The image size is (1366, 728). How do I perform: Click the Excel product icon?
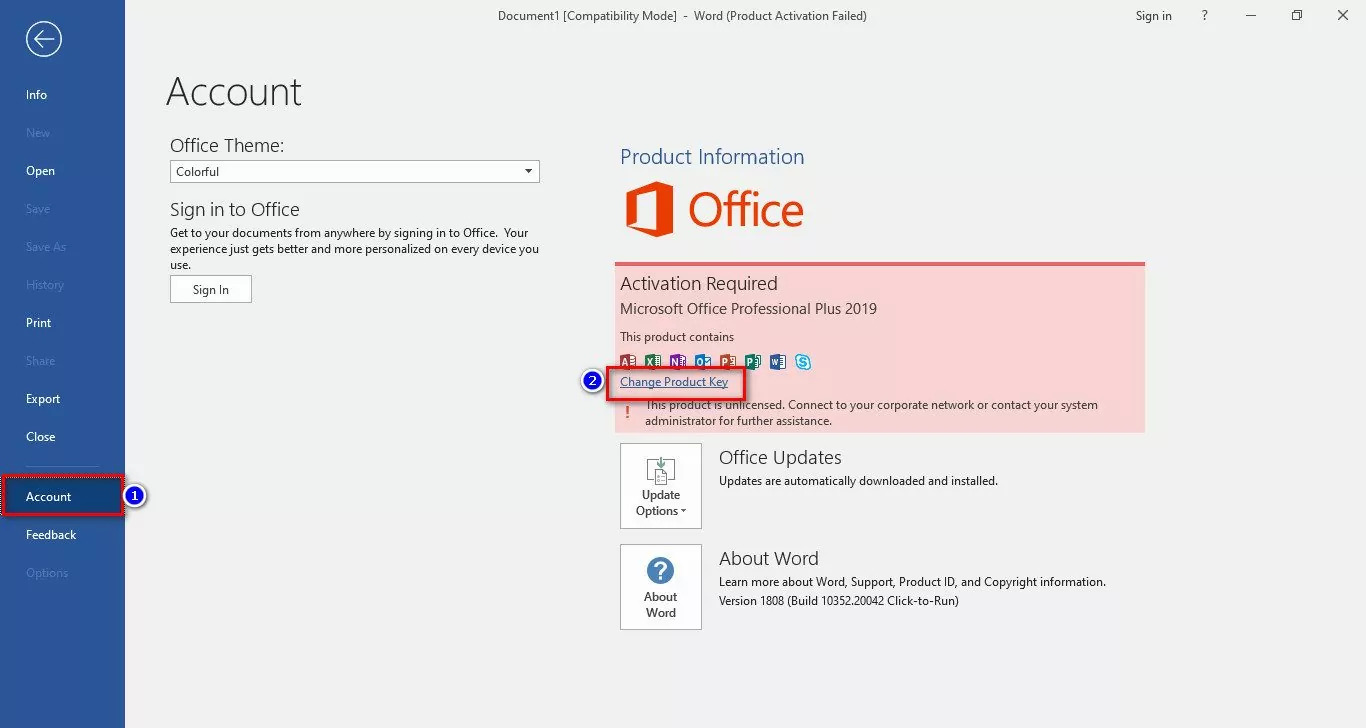coord(653,362)
